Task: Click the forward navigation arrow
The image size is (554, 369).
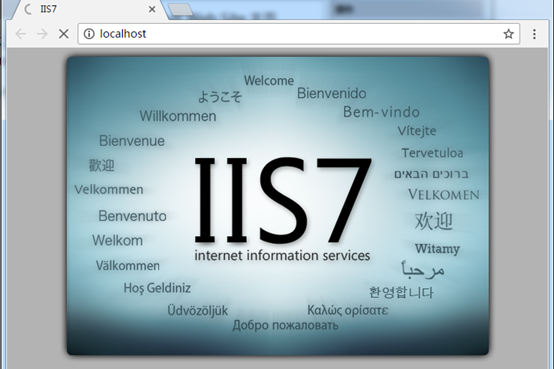Action: pyautogui.click(x=42, y=34)
